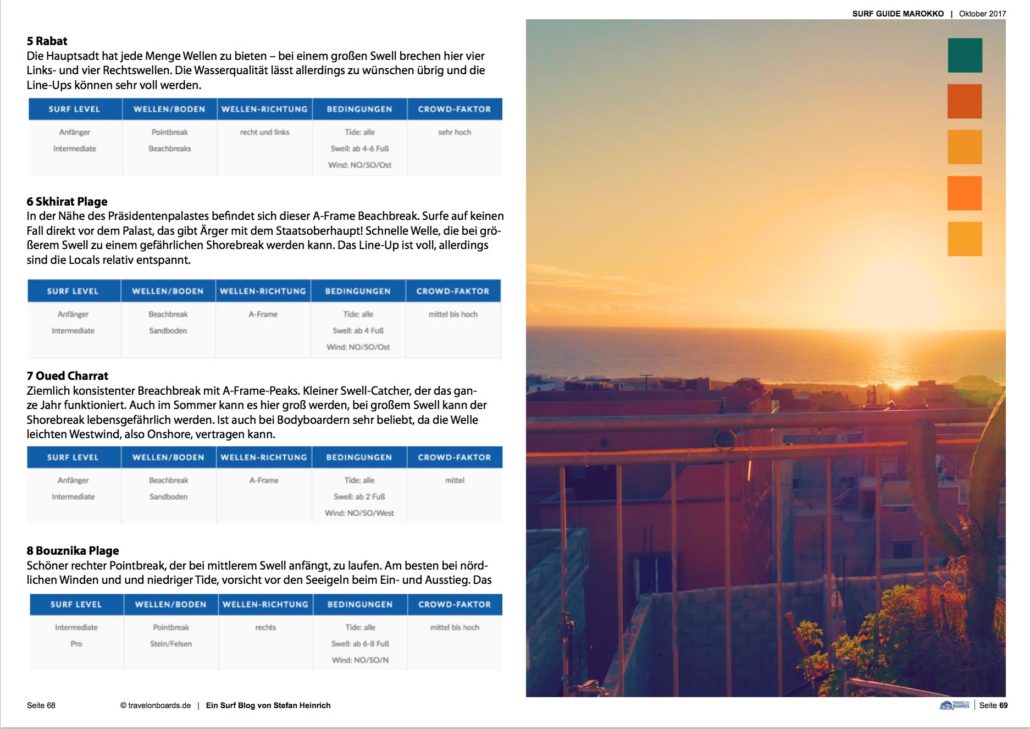The width and height of the screenshot is (1030, 729).
Task: Click WELLEN/BODEN header in Rabat table
Action: click(169, 109)
